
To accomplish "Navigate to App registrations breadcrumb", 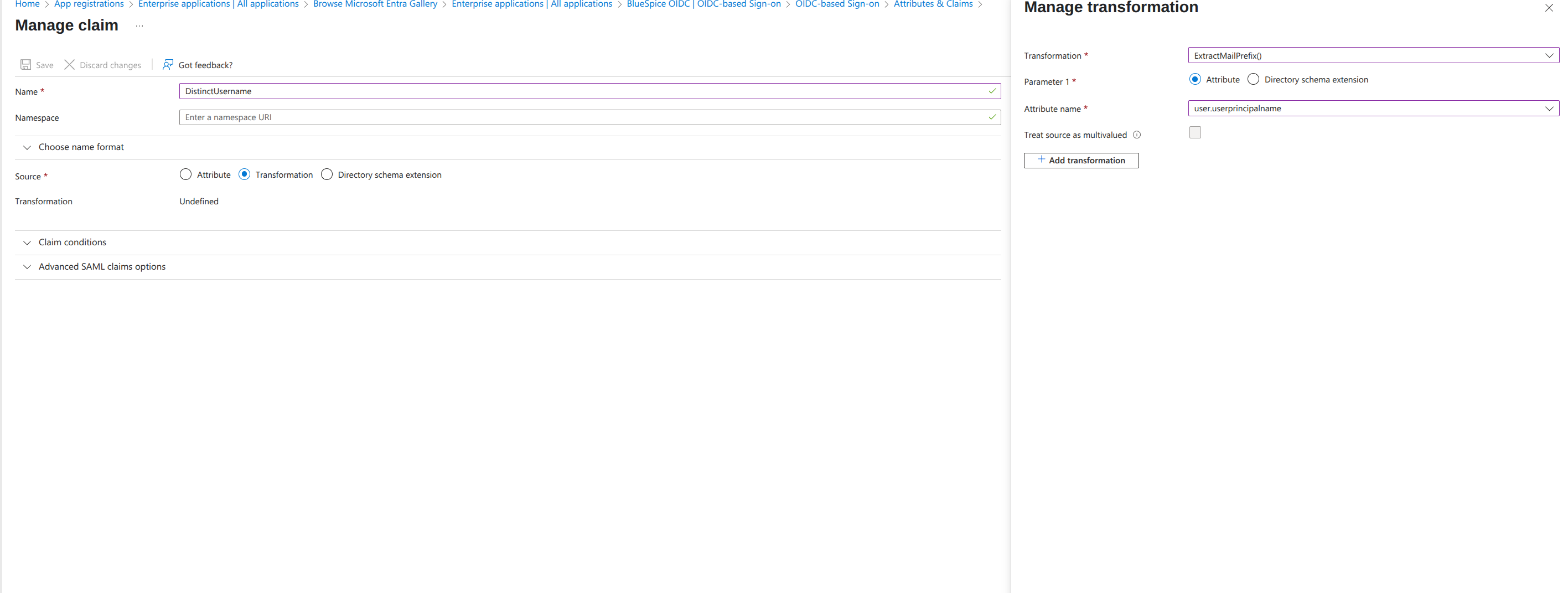I will pos(89,4).
